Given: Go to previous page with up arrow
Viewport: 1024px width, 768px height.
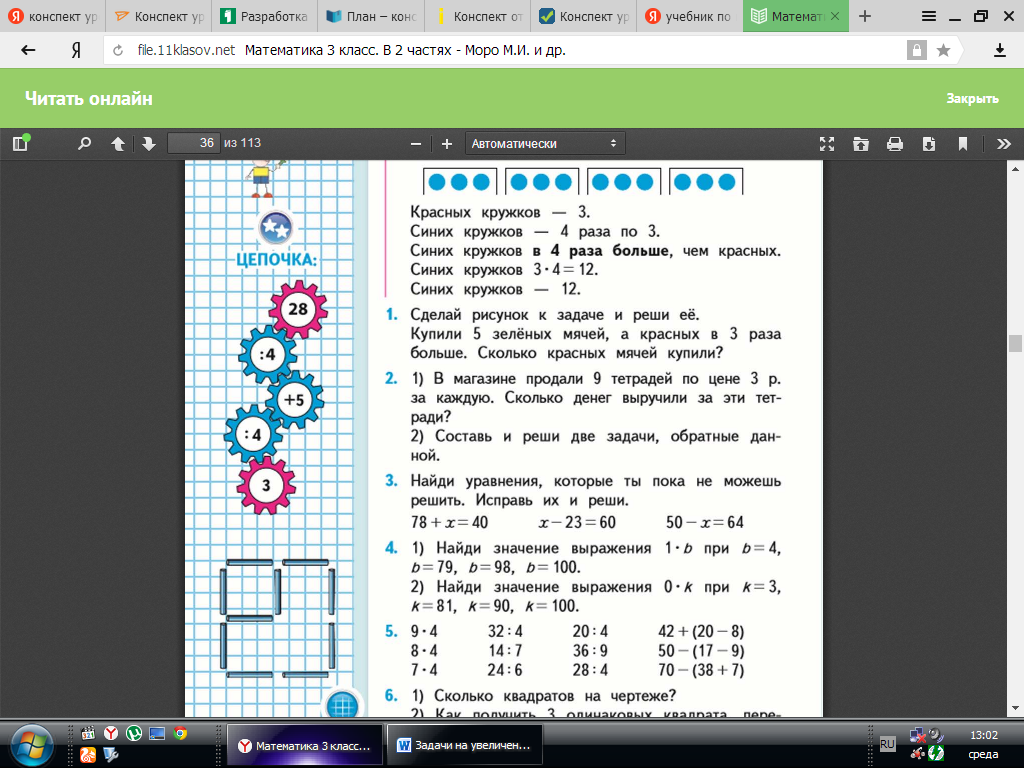Looking at the screenshot, I should pyautogui.click(x=118, y=143).
